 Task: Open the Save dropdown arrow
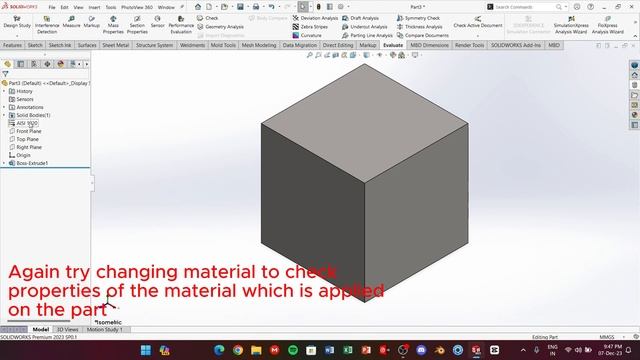(x=247, y=7)
